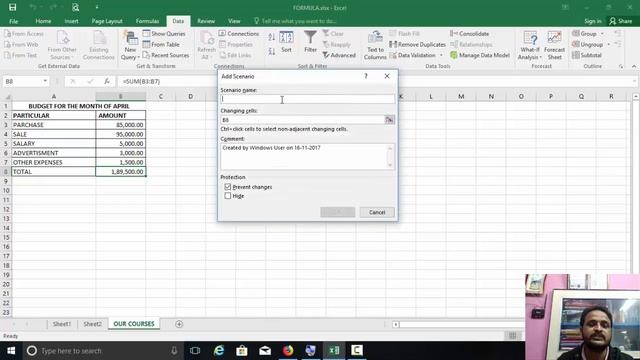Click the Save icon in the title bar
640x360 pixels.
pos(12,7)
